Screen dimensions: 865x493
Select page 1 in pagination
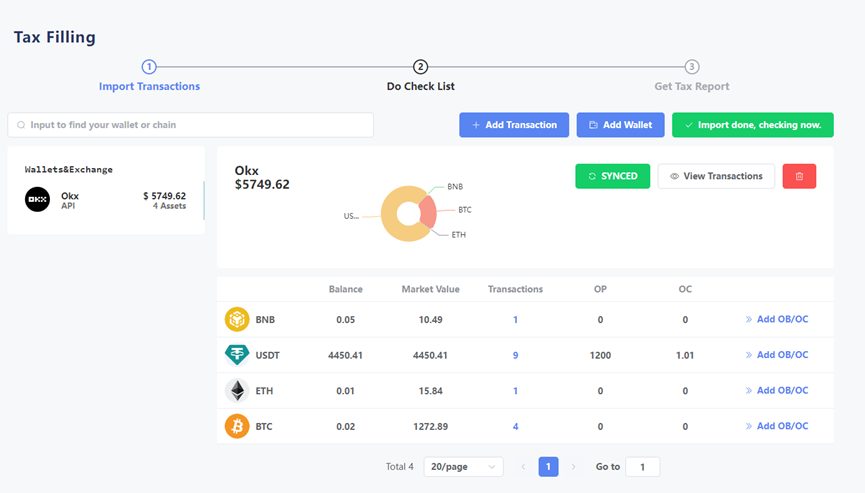pos(548,467)
